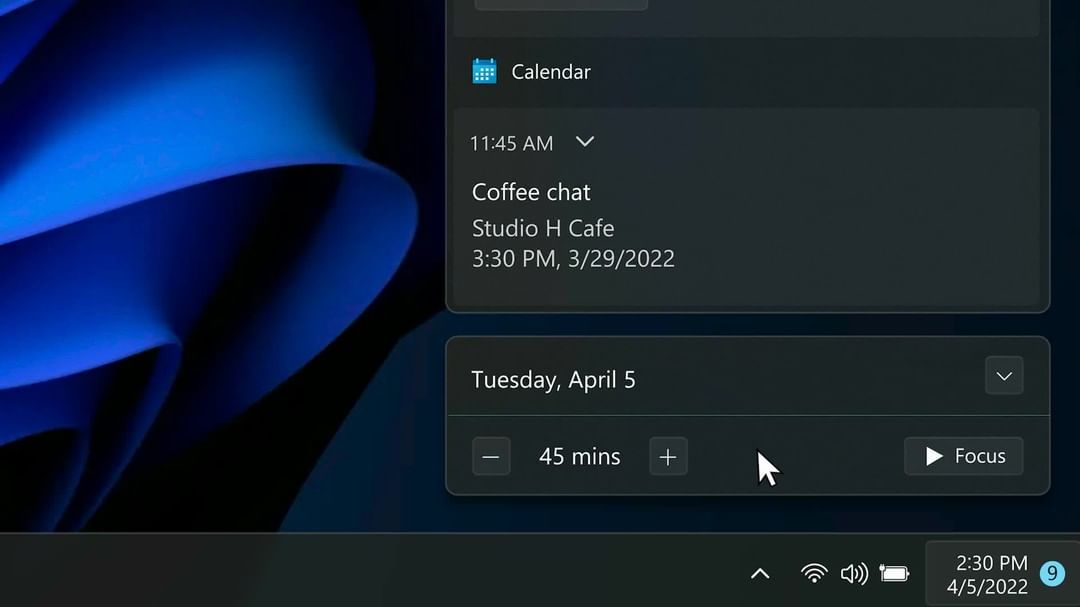Viewport: 1080px width, 607px height.
Task: Check the battery status icon
Action: [894, 573]
